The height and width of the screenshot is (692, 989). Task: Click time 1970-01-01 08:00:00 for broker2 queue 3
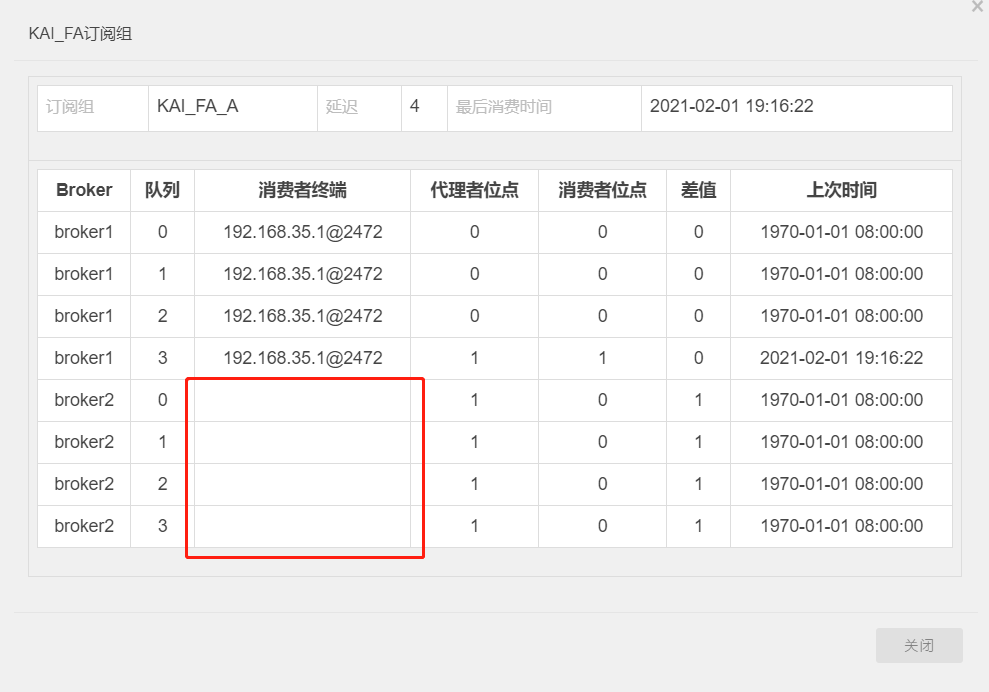point(841,525)
